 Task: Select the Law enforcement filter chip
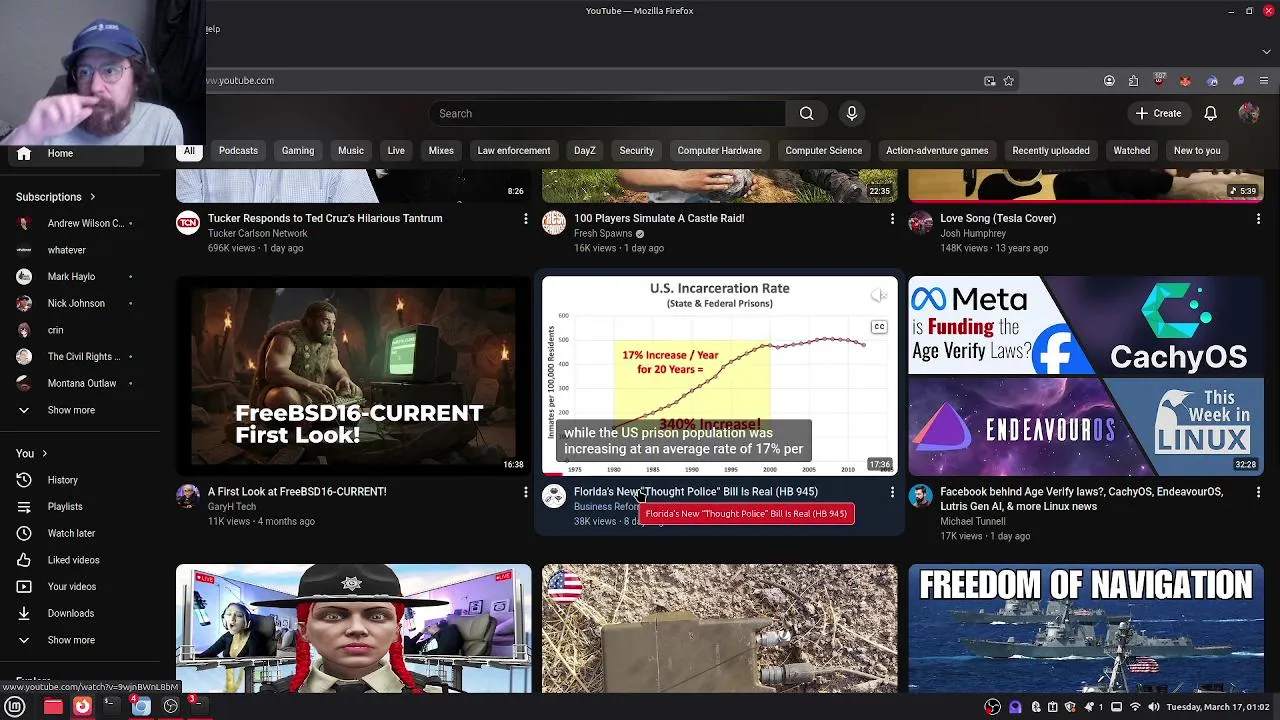pos(514,151)
